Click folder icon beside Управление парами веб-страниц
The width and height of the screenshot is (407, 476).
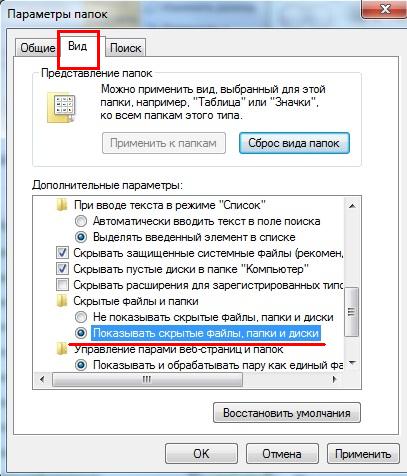(x=62, y=349)
